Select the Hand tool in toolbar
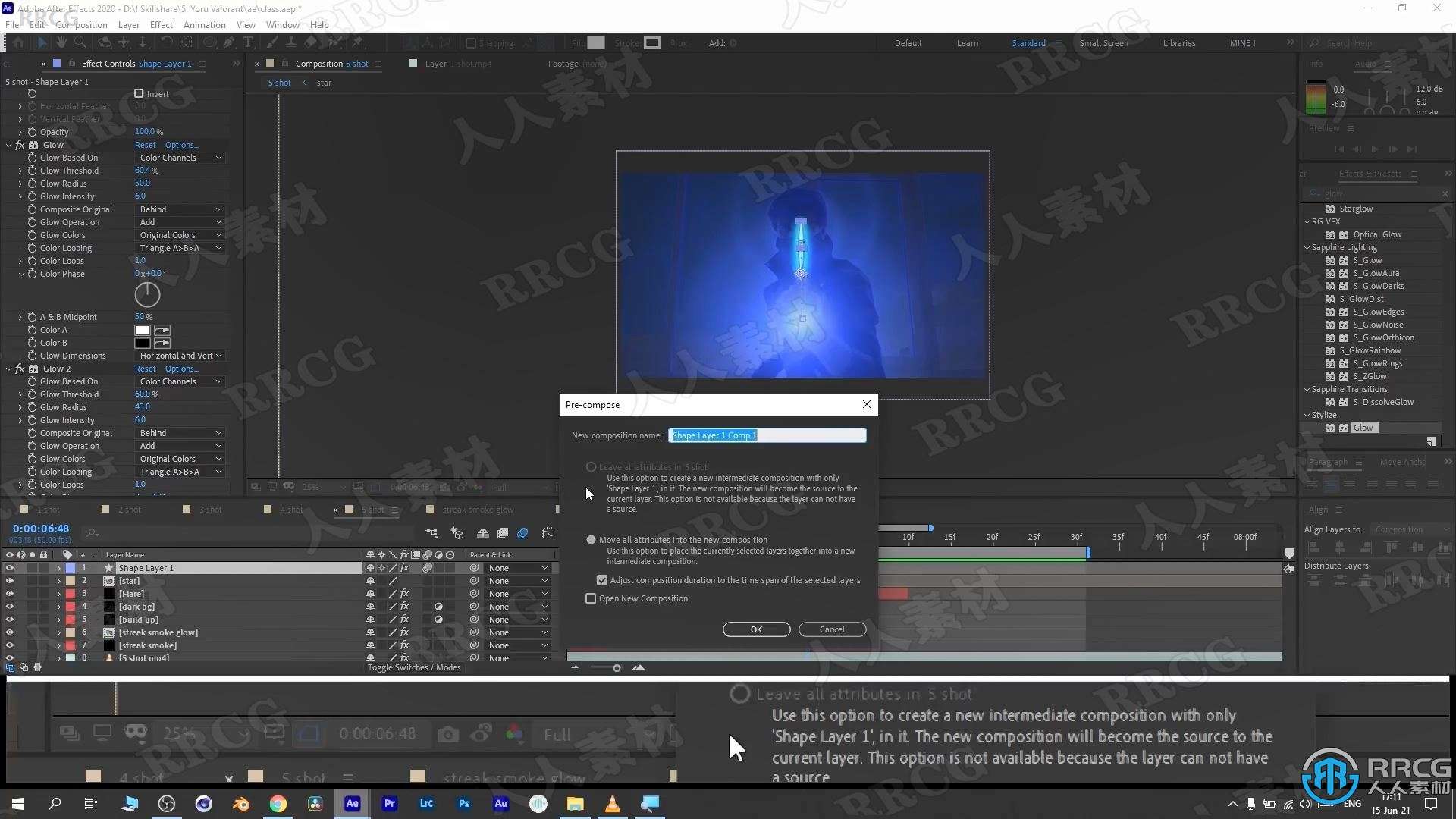 tap(61, 43)
